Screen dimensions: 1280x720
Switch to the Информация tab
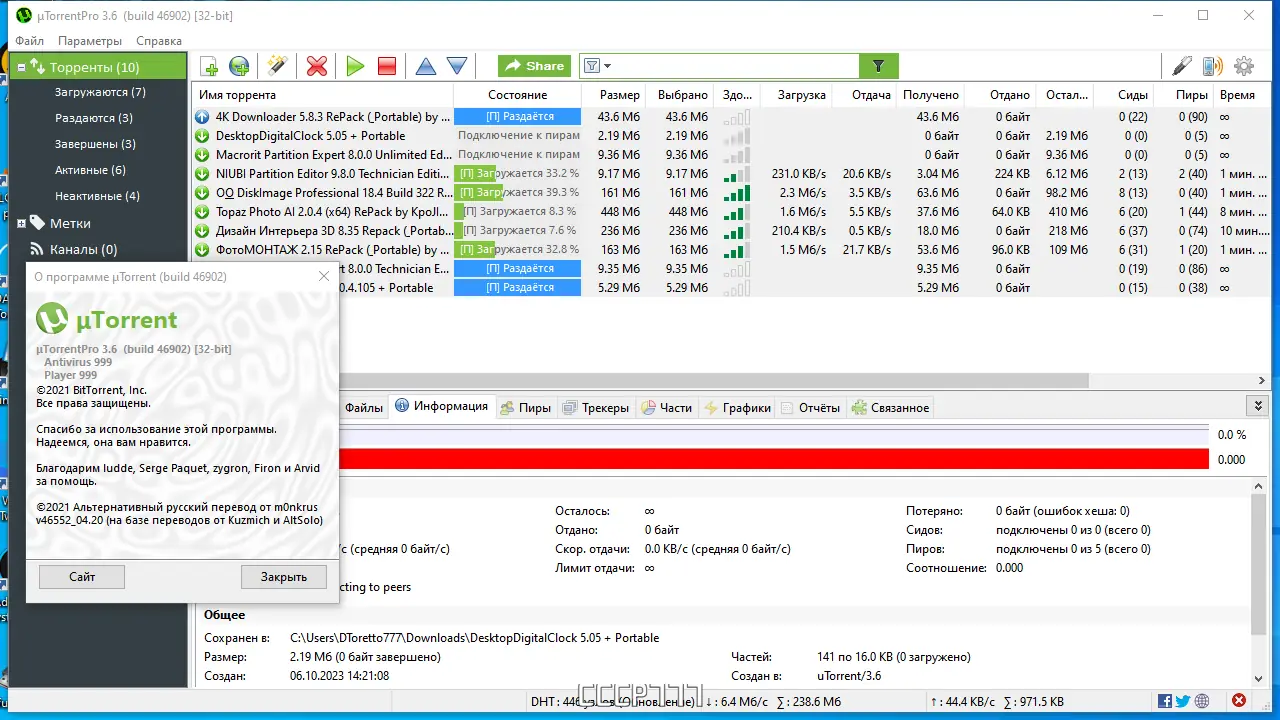pyautogui.click(x=441, y=406)
